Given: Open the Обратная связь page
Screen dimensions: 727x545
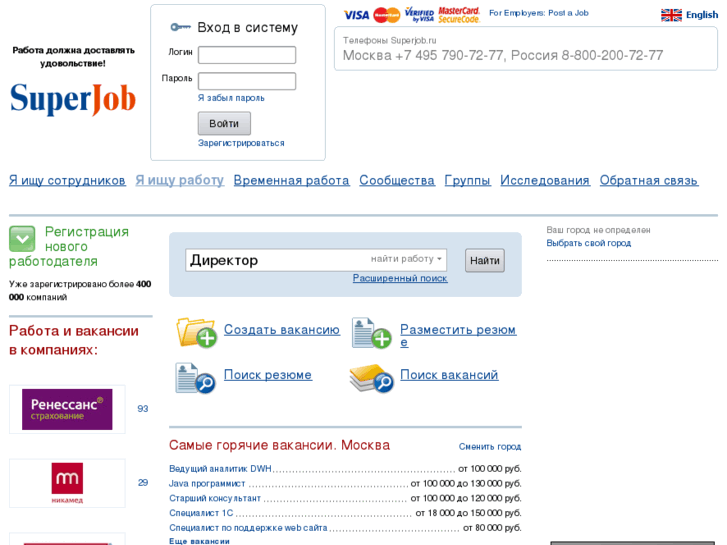Looking at the screenshot, I should click(649, 180).
